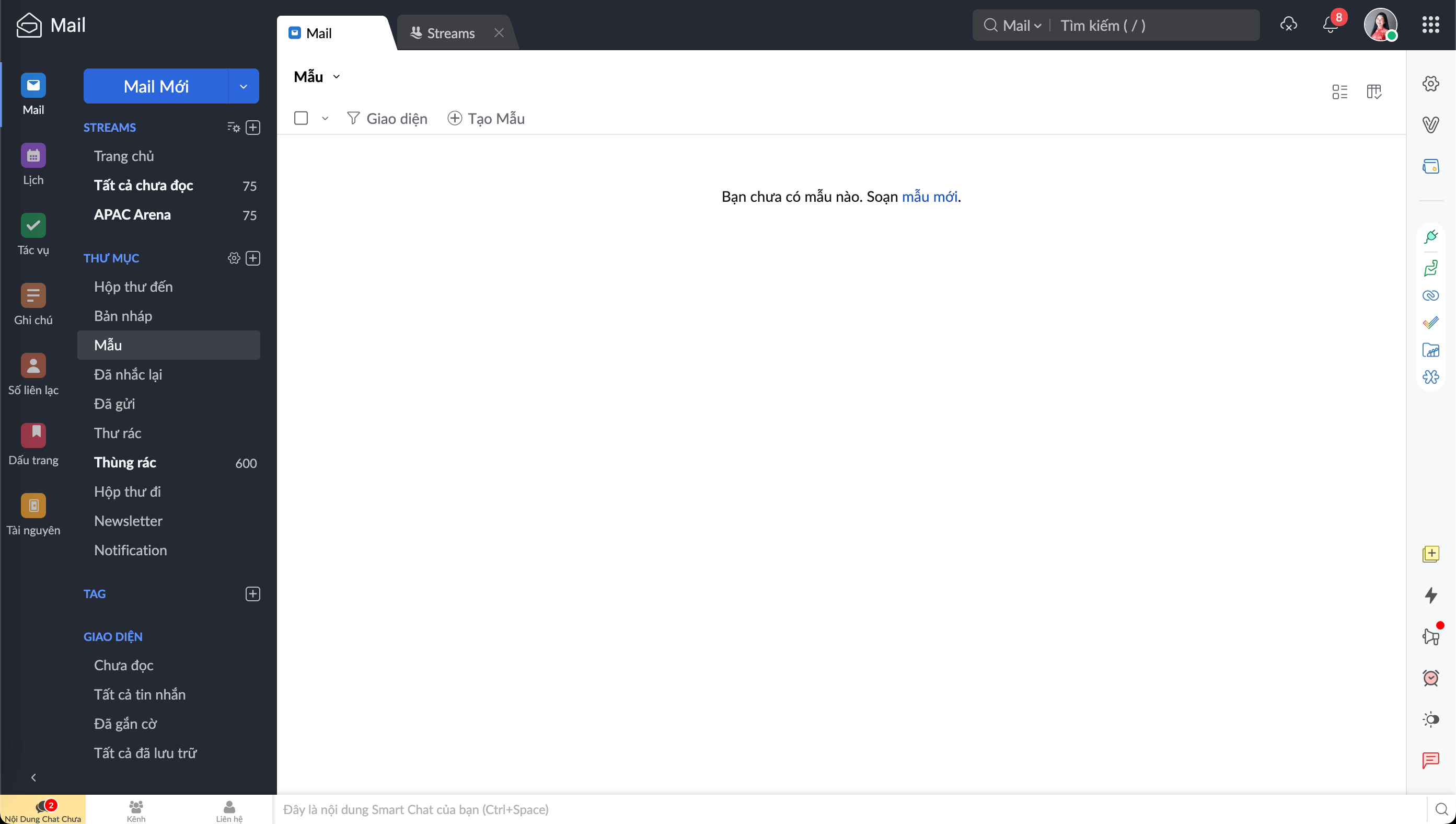
Task: Click the add plus icon next to TAG
Action: pyautogui.click(x=252, y=594)
